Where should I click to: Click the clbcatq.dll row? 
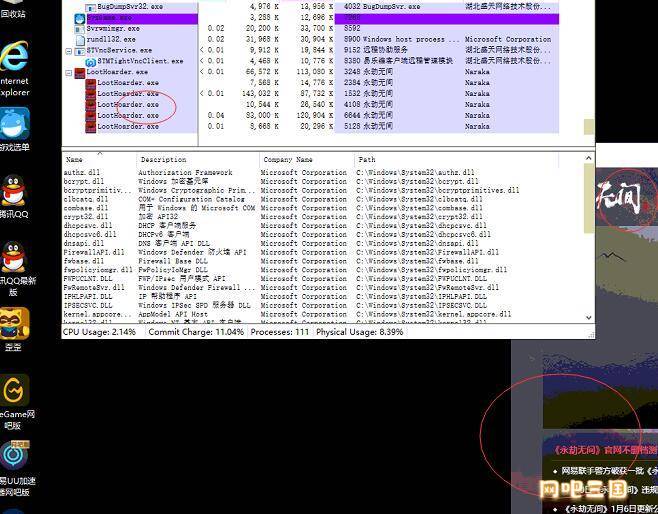[x=311, y=199]
